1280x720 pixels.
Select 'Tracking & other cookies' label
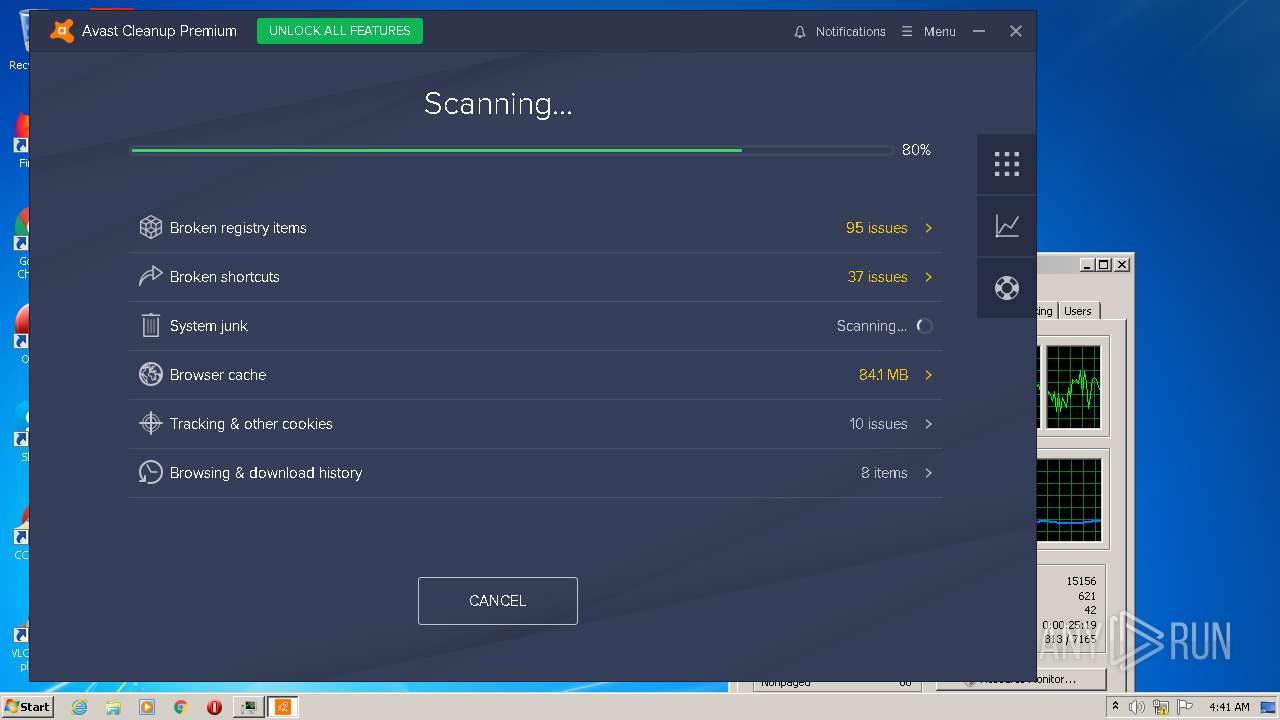(x=251, y=424)
